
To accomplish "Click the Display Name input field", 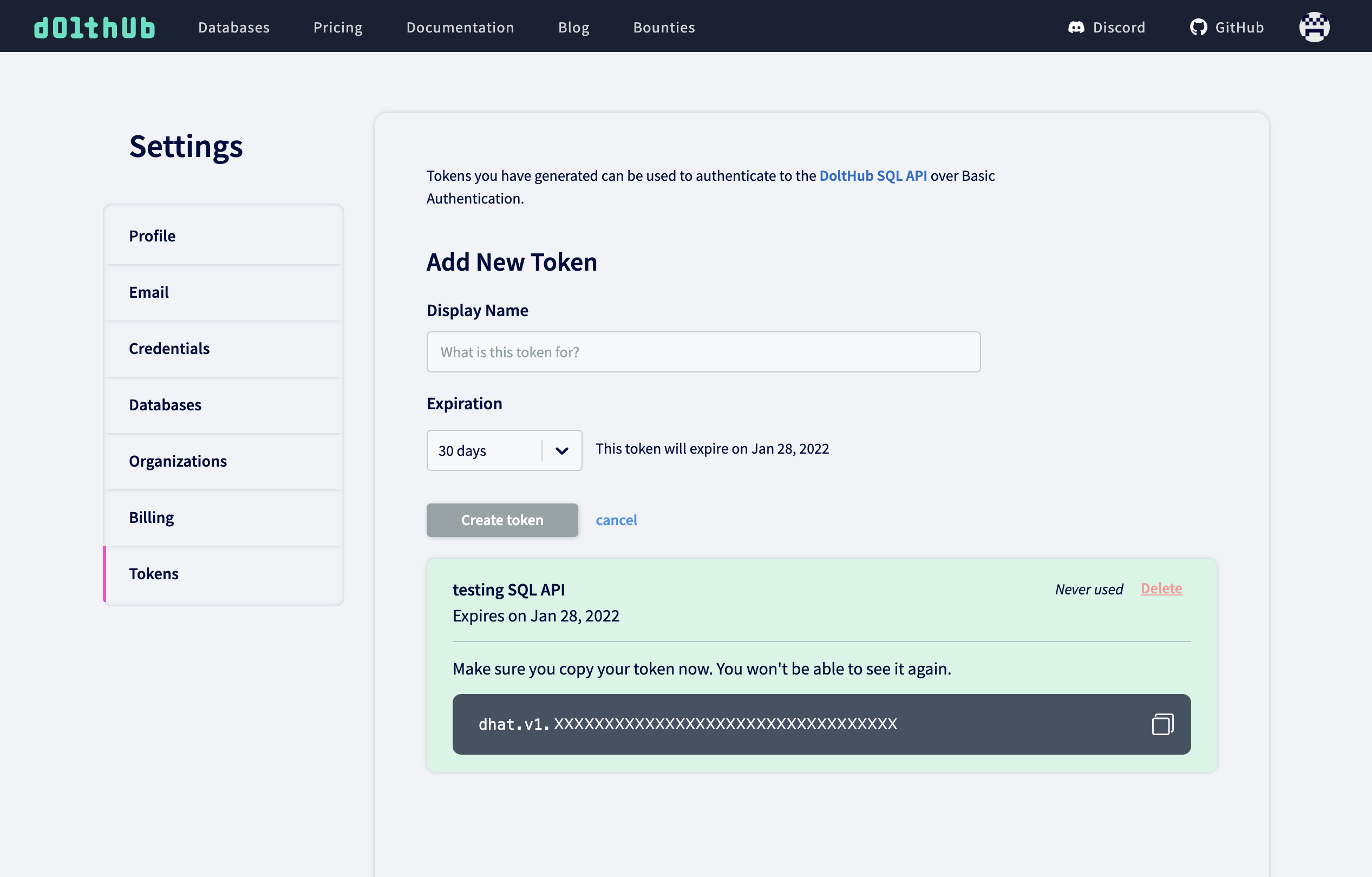I will pyautogui.click(x=704, y=351).
